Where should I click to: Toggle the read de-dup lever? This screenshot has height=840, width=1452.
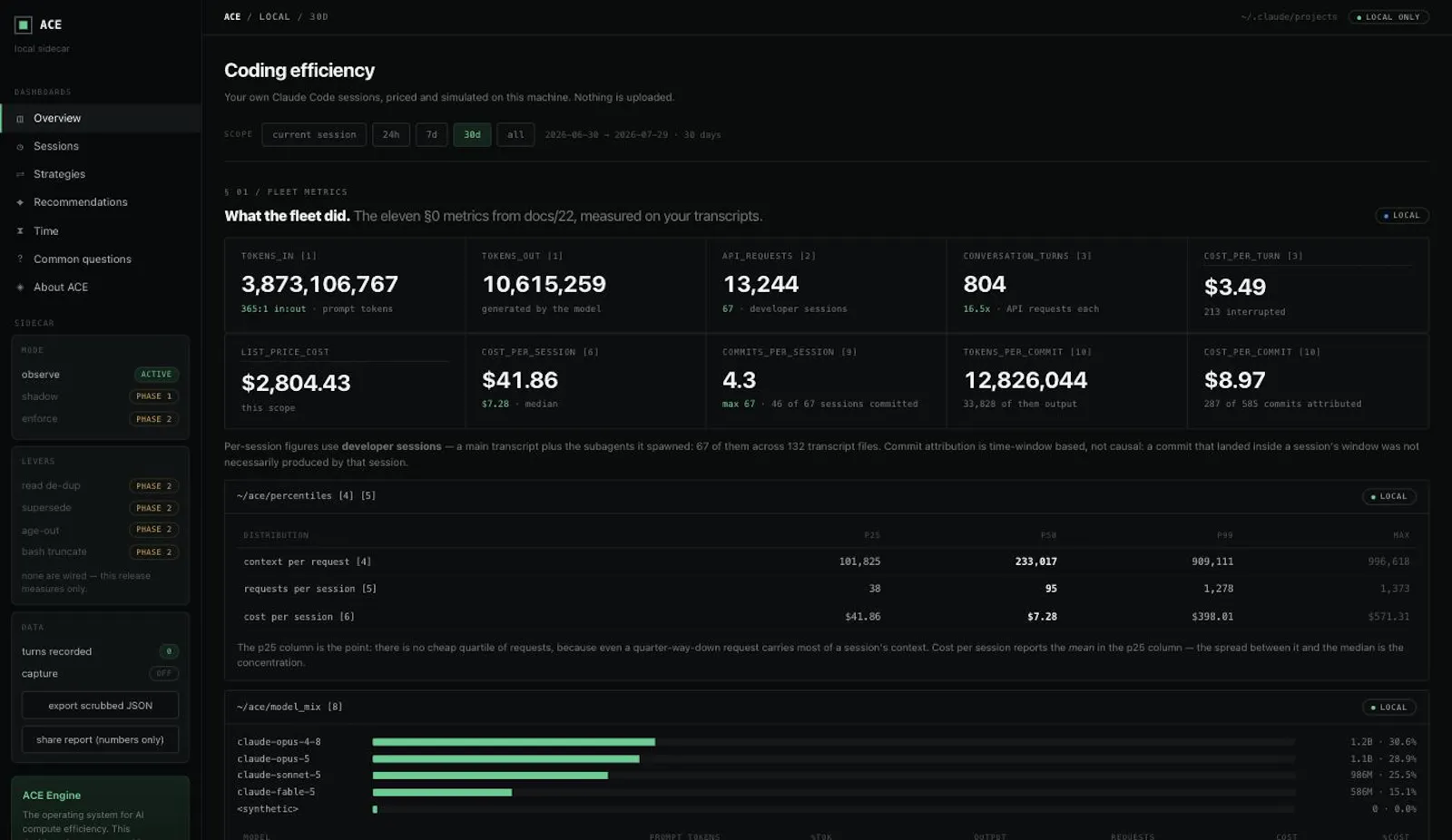100,486
